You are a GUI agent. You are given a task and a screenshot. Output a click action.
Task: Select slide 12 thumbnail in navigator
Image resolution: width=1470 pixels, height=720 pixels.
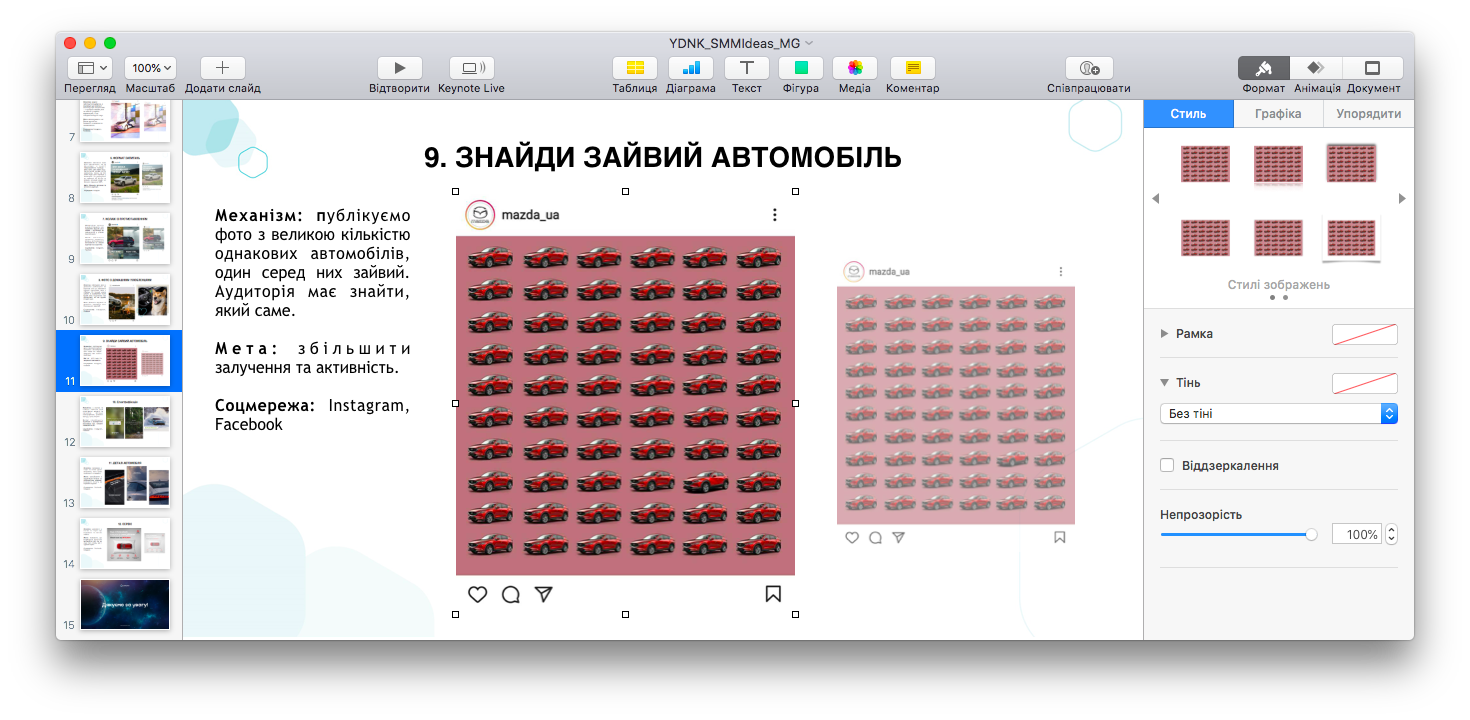point(125,421)
